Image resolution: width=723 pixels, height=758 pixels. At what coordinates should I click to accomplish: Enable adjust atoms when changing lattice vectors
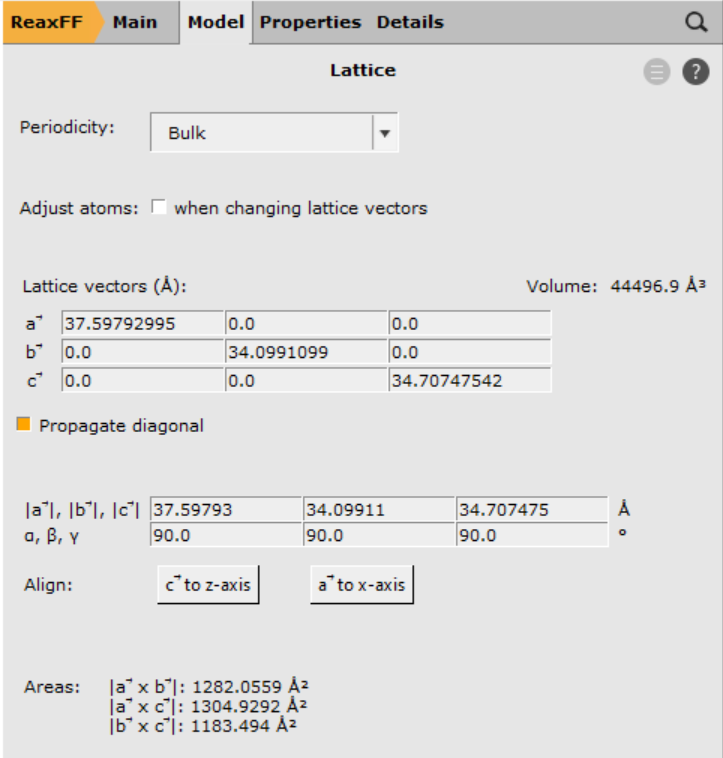click(158, 208)
